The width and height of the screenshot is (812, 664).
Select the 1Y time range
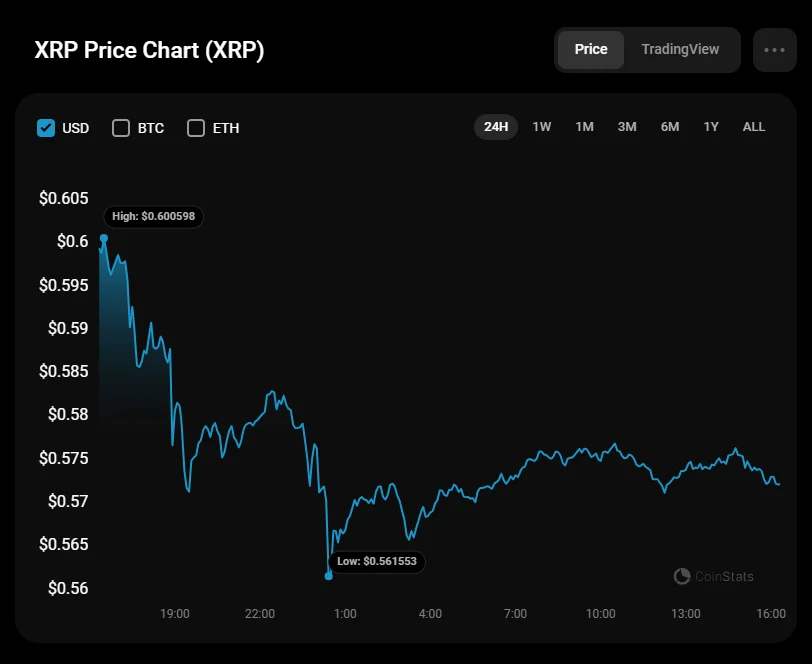(711, 127)
